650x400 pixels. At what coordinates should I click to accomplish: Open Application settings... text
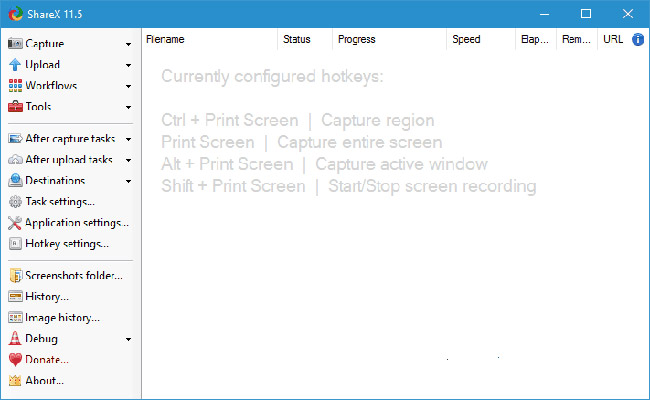(x=77, y=223)
